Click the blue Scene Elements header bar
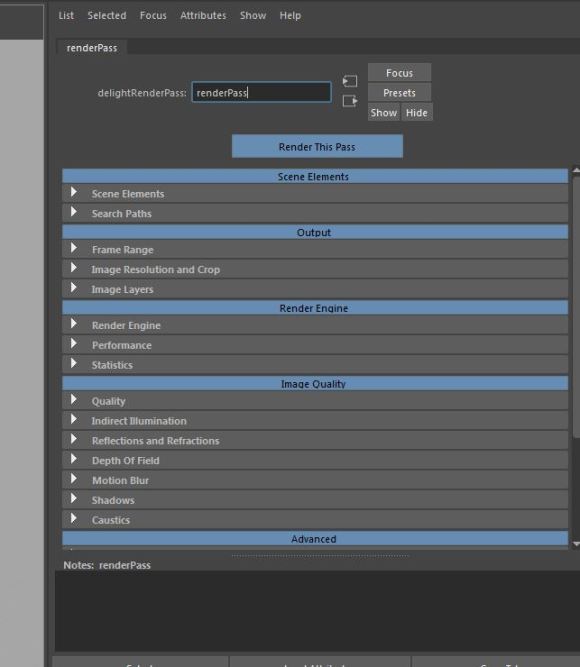The width and height of the screenshot is (580, 667). pos(315,176)
